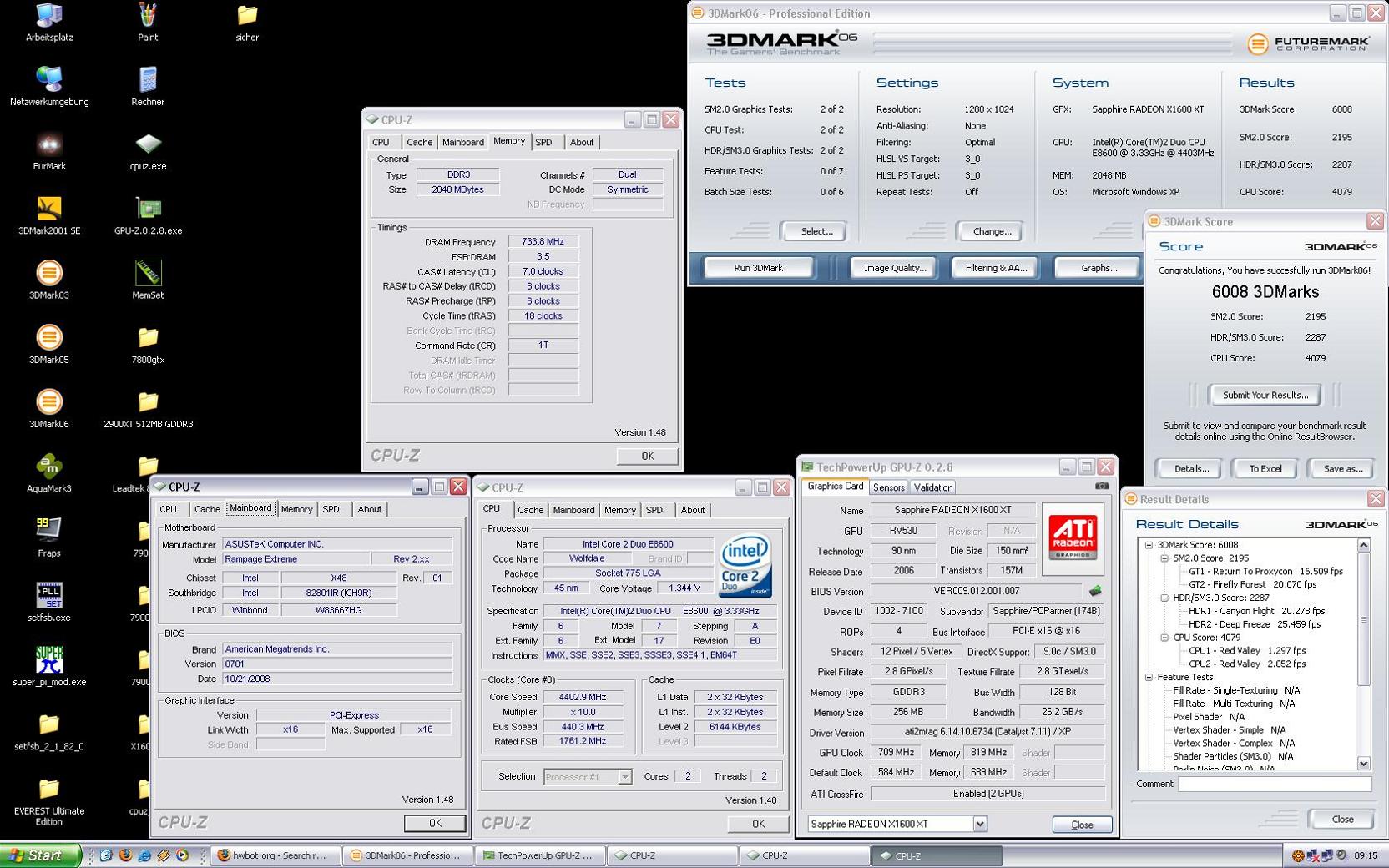1389x868 pixels.
Task: Select the FurMark desktop shortcut
Action: [49, 150]
